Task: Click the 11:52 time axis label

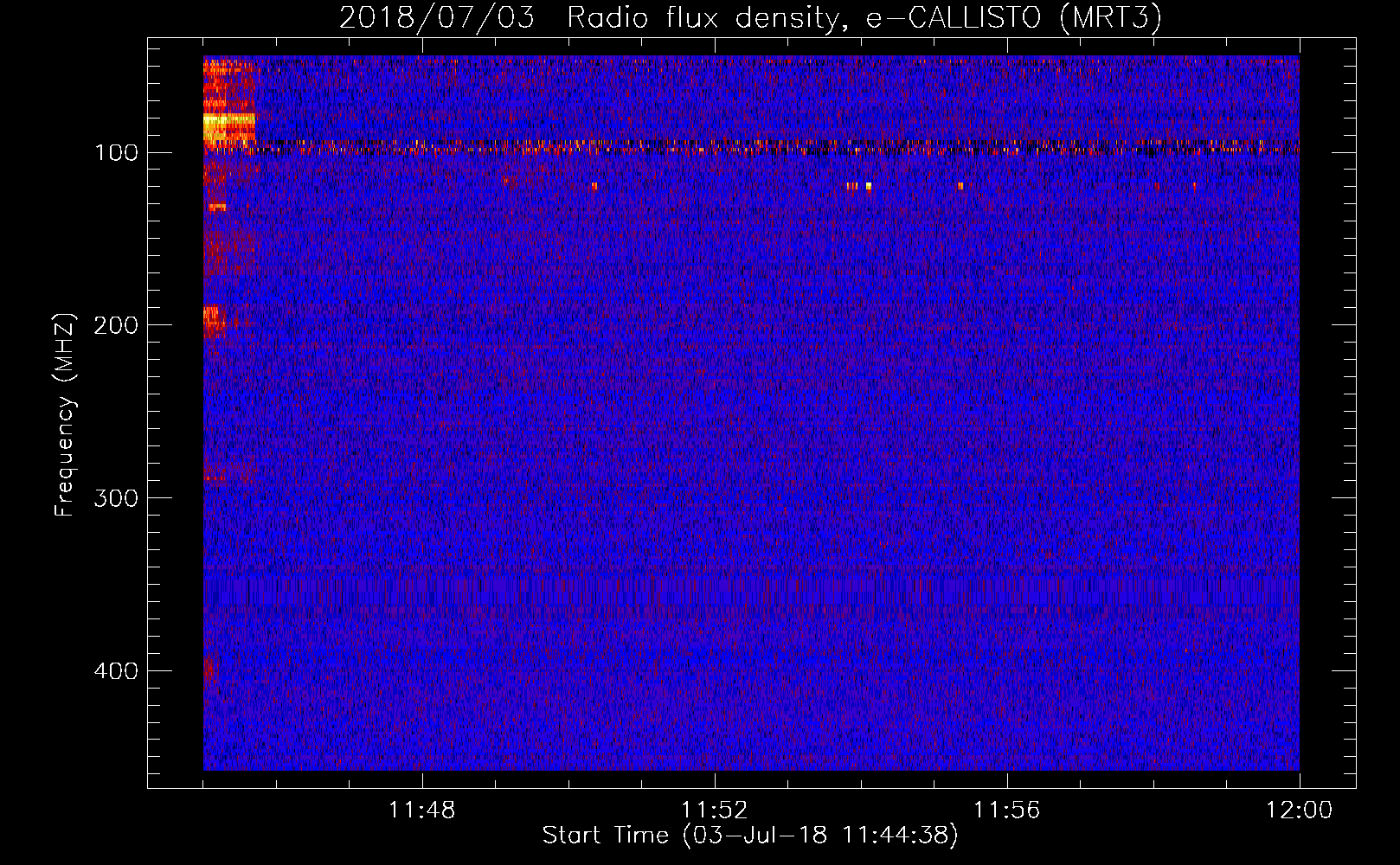Action: 714,811
